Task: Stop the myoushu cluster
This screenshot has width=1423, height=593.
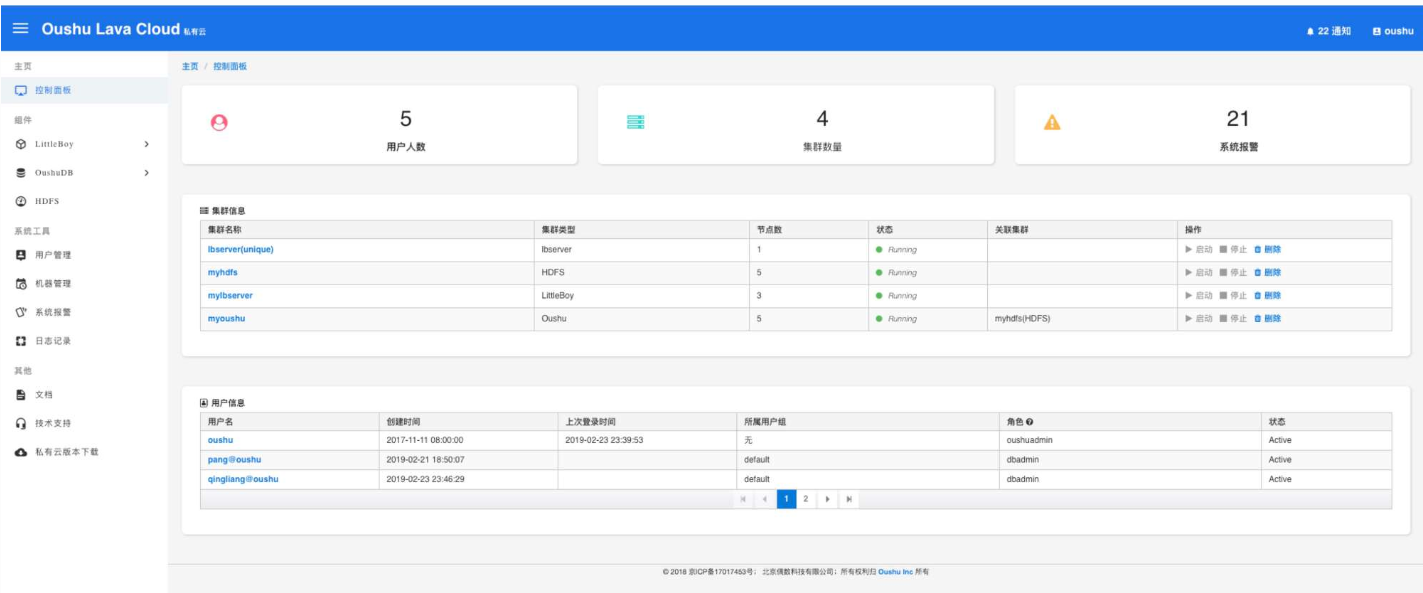Action: pos(1233,318)
